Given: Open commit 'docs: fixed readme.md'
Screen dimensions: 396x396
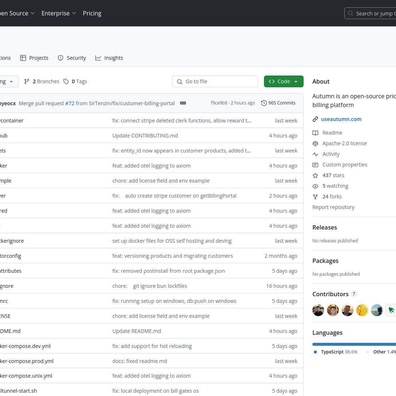Looking at the screenshot, I should [139, 361].
